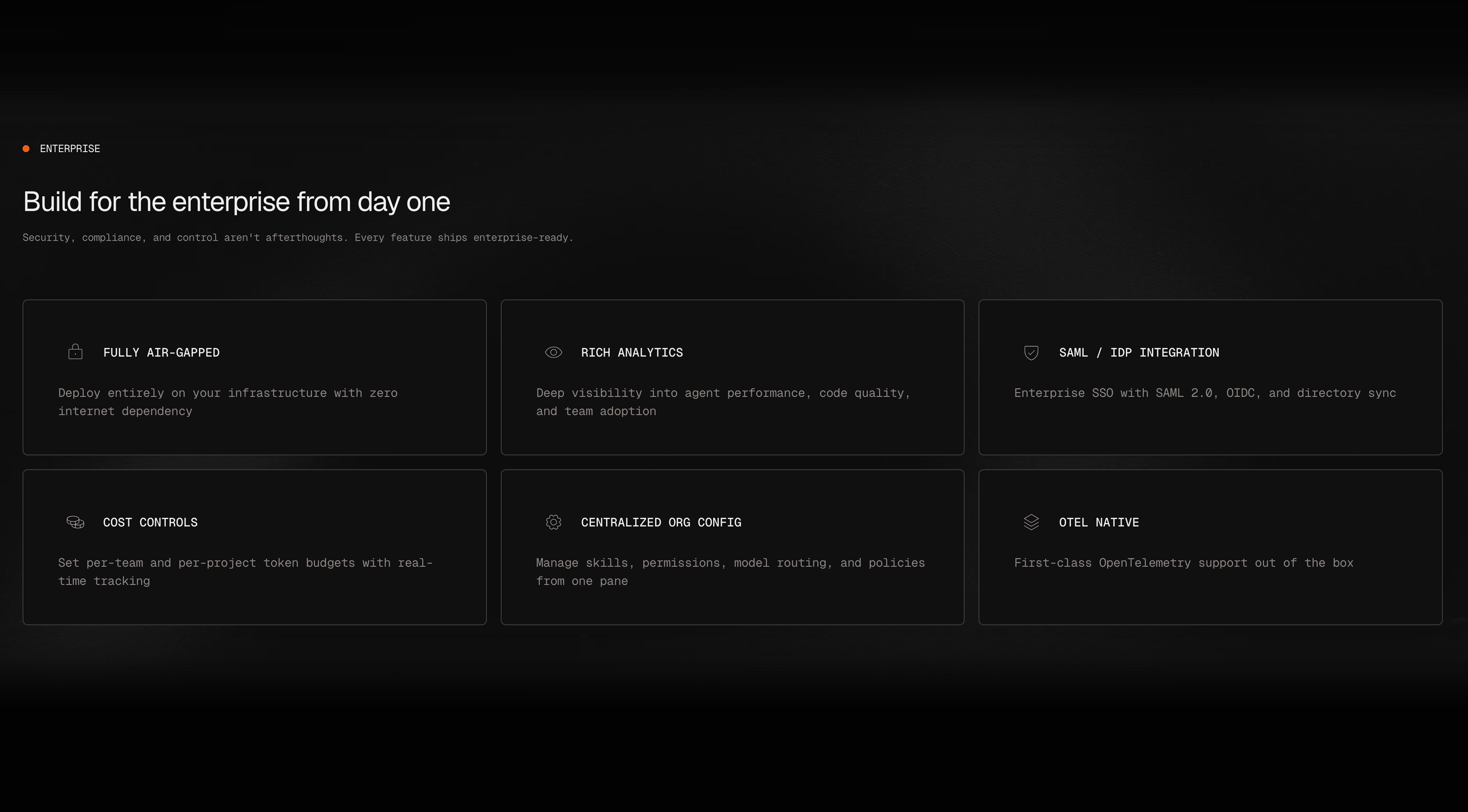The height and width of the screenshot is (812, 1468).
Task: Click the description "Manage skills, permissions, model routing"
Action: [x=730, y=572]
